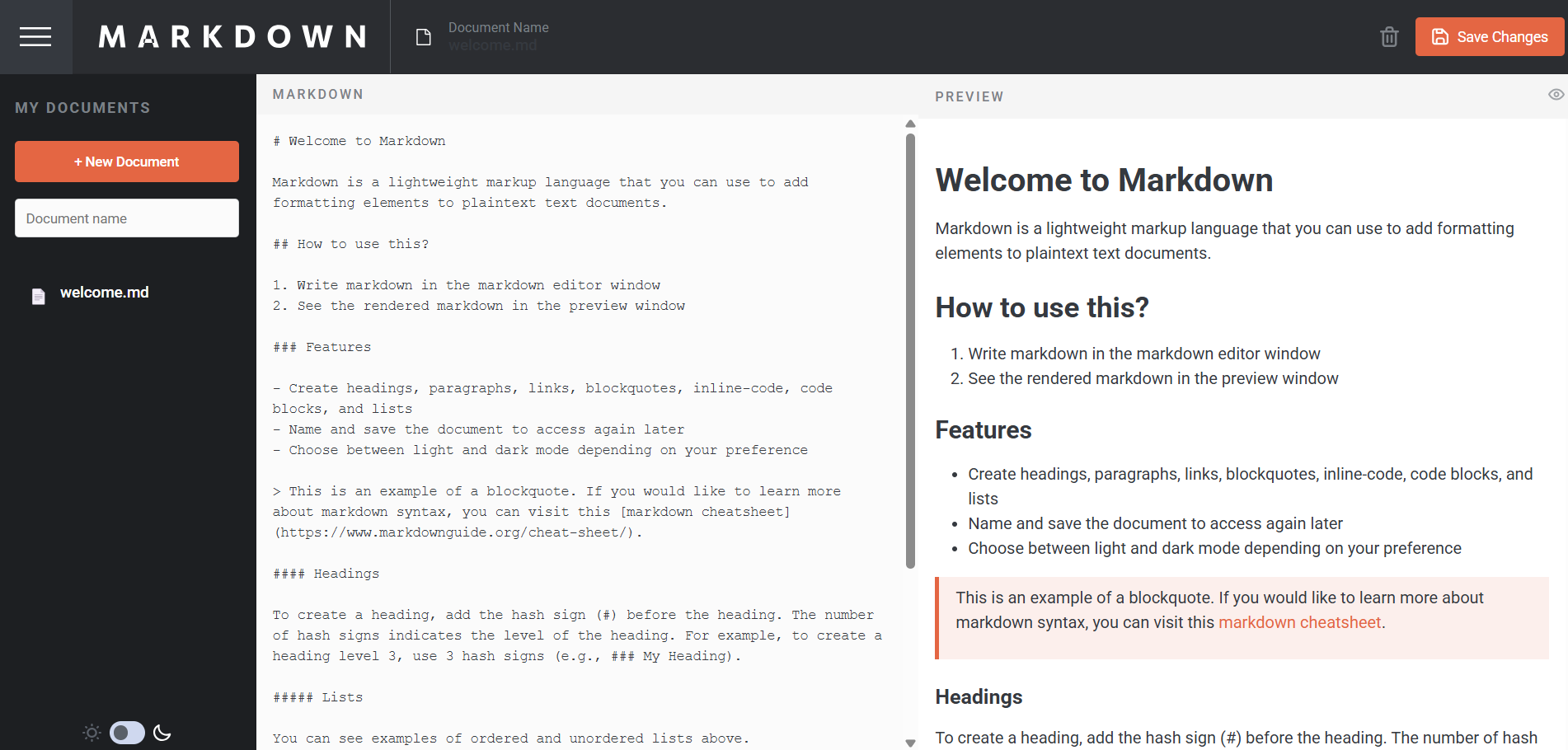Viewport: 1568px width, 750px height.
Task: Click the floppy disk icon on Save Changes
Action: tap(1440, 37)
